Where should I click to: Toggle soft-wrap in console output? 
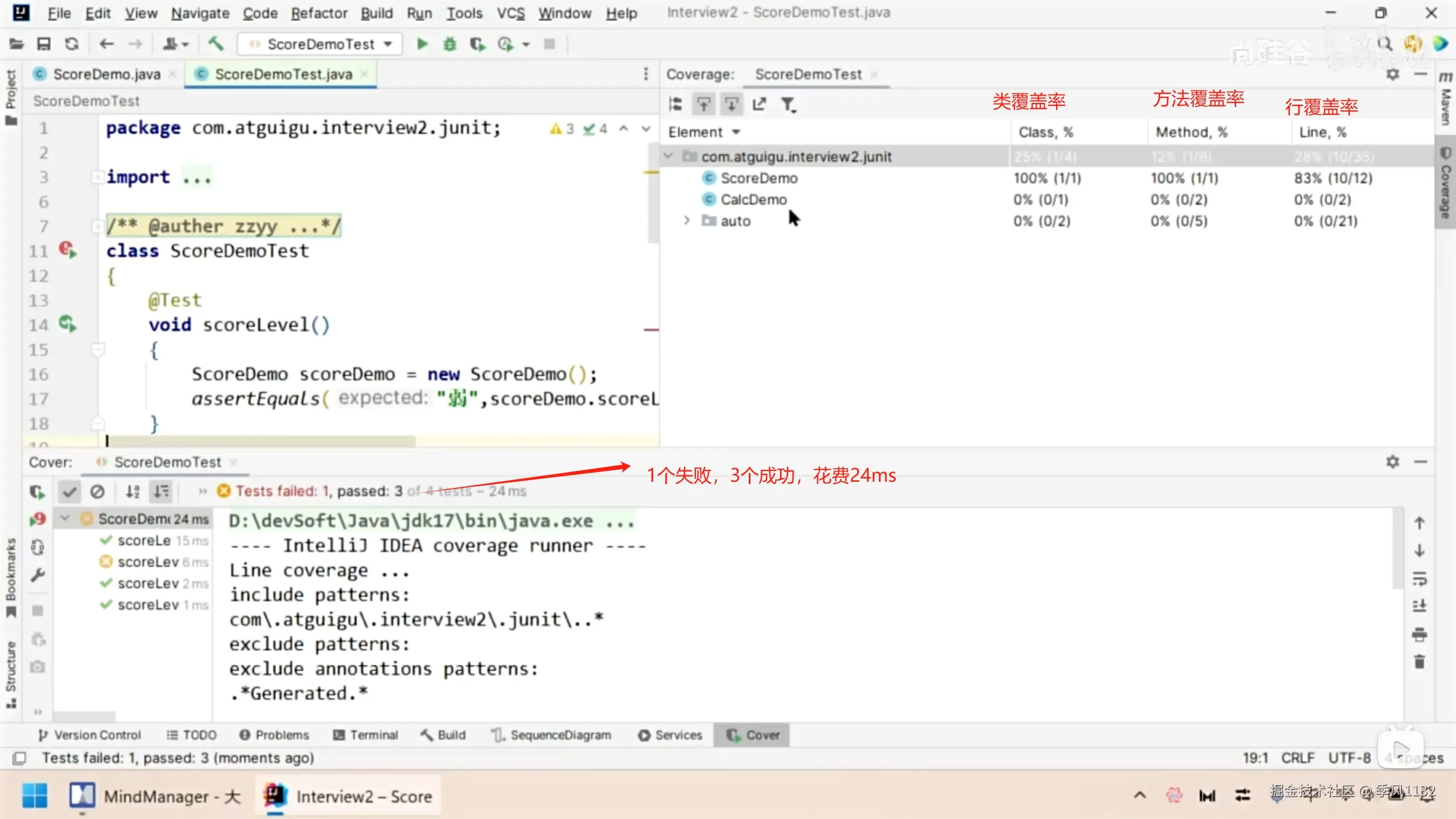coord(1419,578)
